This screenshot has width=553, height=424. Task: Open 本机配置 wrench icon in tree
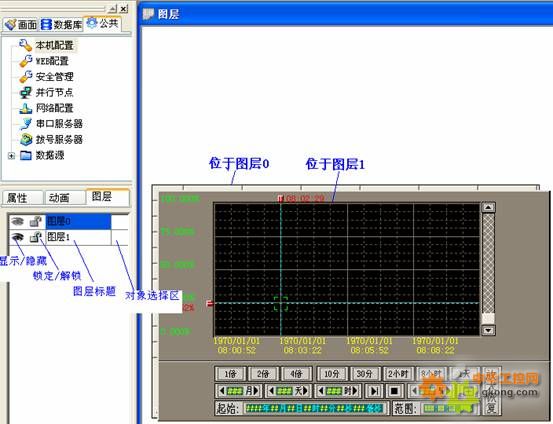pyautogui.click(x=25, y=45)
